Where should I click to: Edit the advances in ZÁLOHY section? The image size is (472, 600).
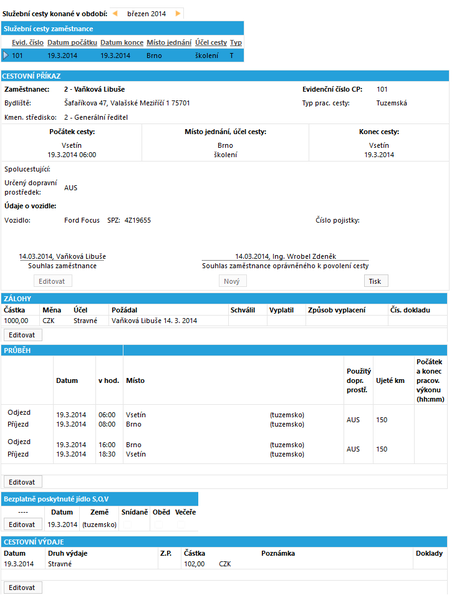[x=22, y=335]
